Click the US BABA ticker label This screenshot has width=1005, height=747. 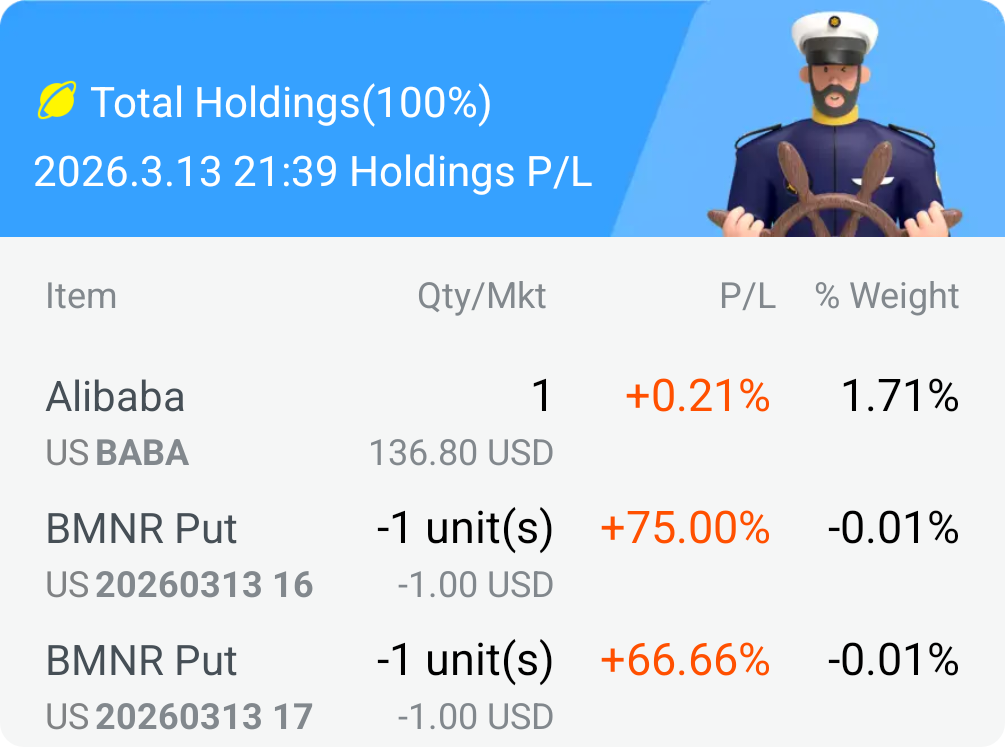point(117,453)
